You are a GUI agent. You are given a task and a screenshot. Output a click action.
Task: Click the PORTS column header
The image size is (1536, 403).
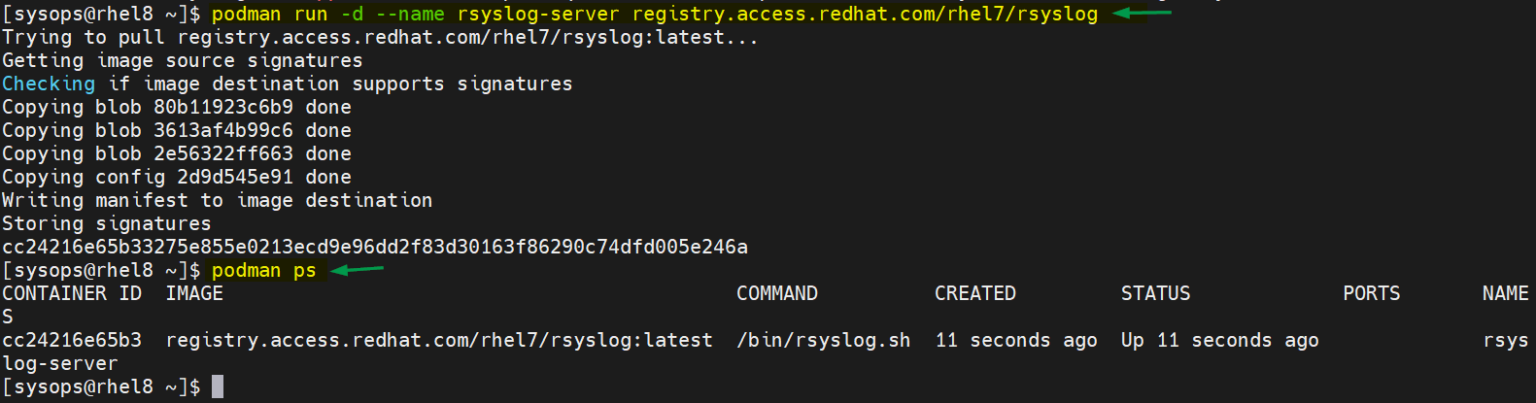coord(1372,294)
